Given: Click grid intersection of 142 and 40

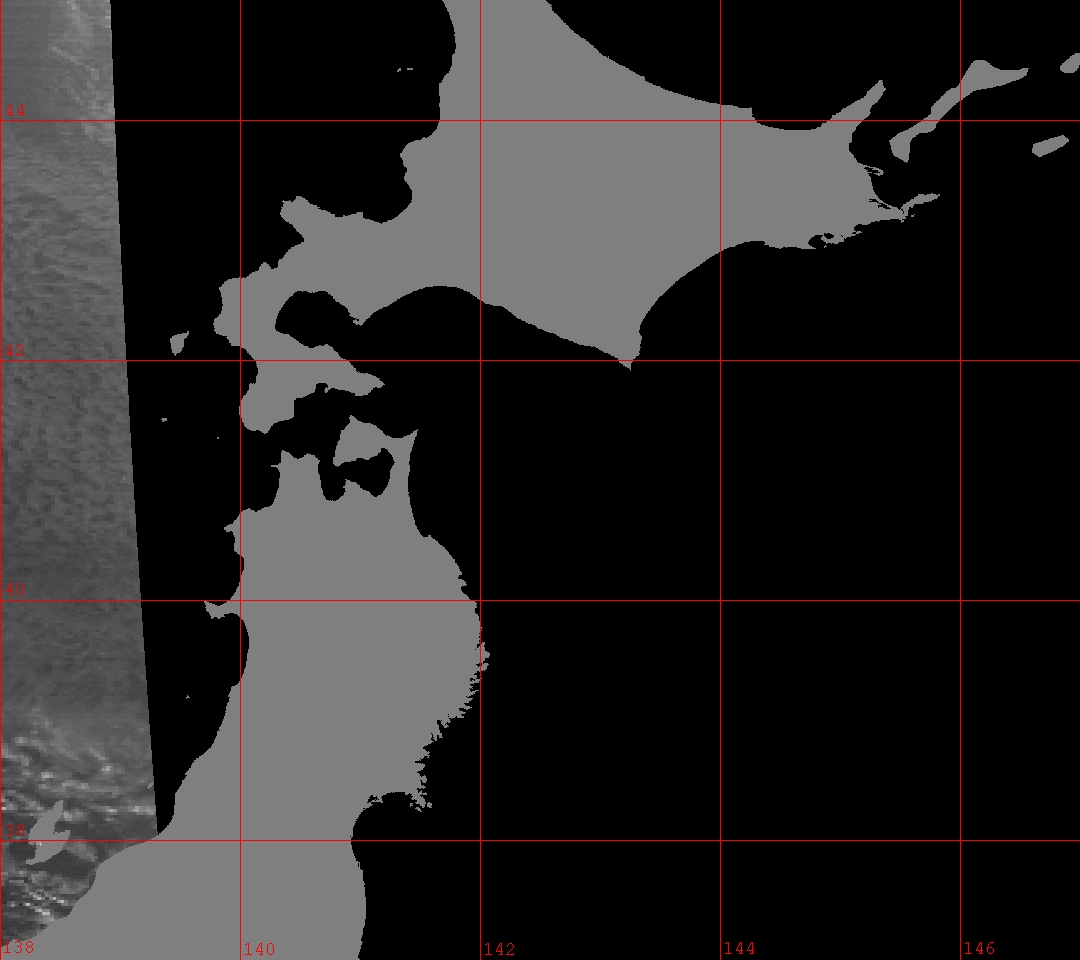Looking at the screenshot, I should [x=481, y=601].
